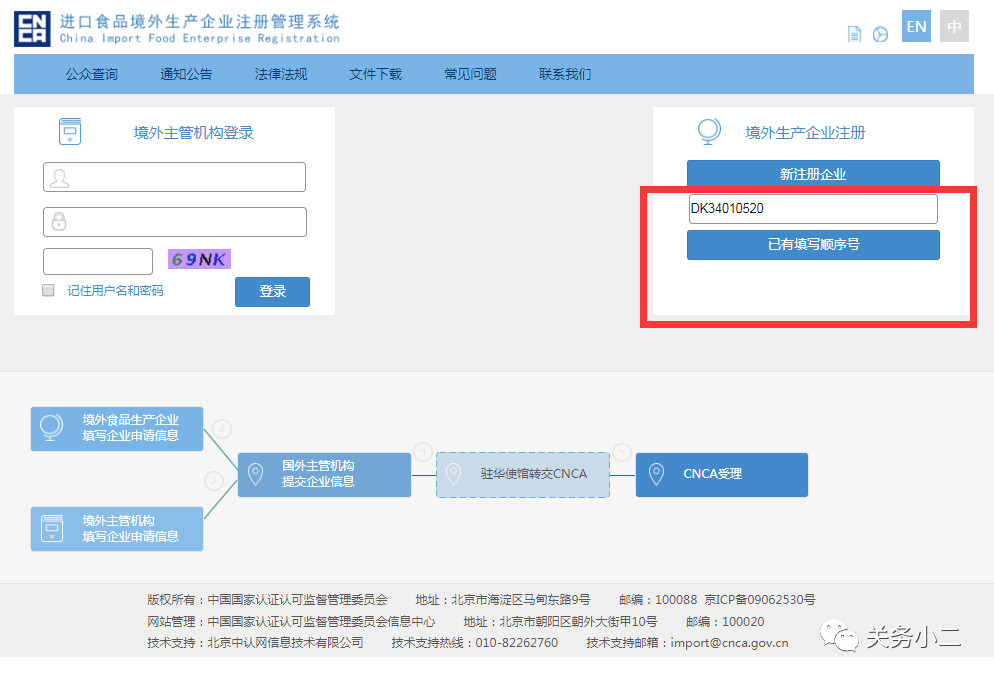The width and height of the screenshot is (994, 681).
Task: Click the CNCA受理 step in the flowchart
Action: 721,474
